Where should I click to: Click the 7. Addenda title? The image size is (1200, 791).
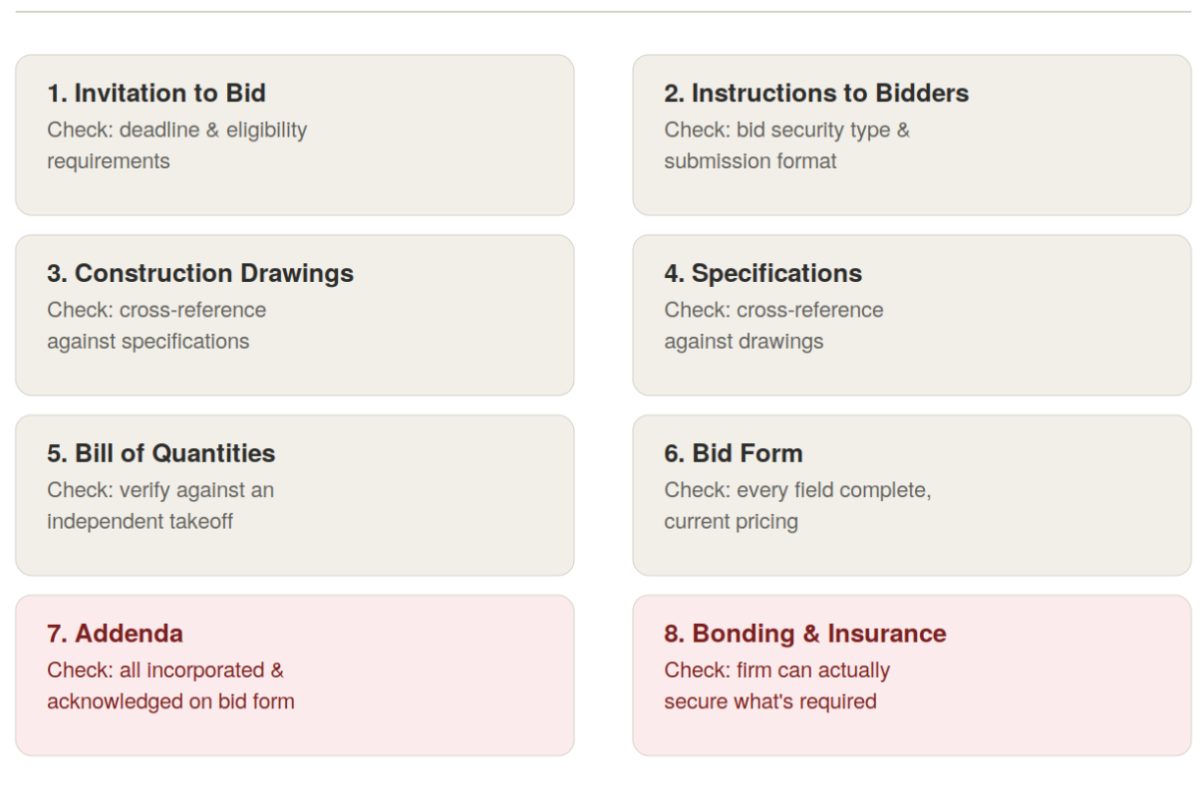[115, 633]
